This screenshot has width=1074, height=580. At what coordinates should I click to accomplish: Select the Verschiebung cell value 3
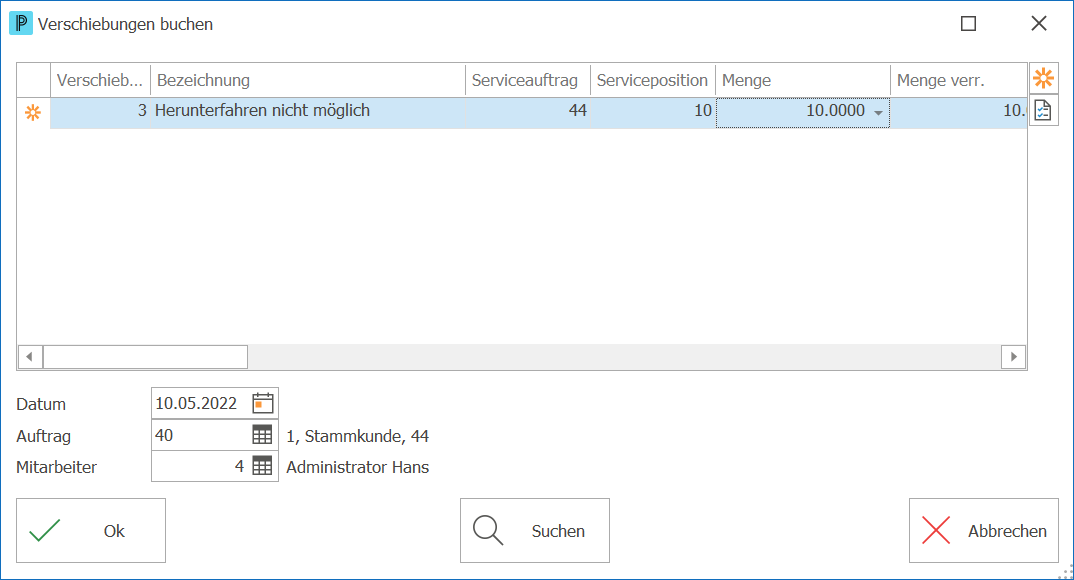(100, 111)
